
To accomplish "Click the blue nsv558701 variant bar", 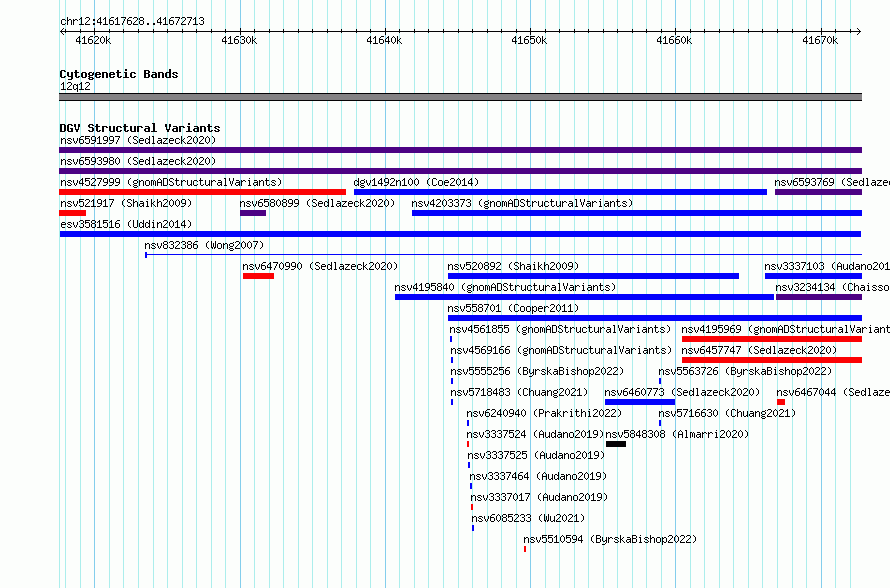I will coord(655,318).
